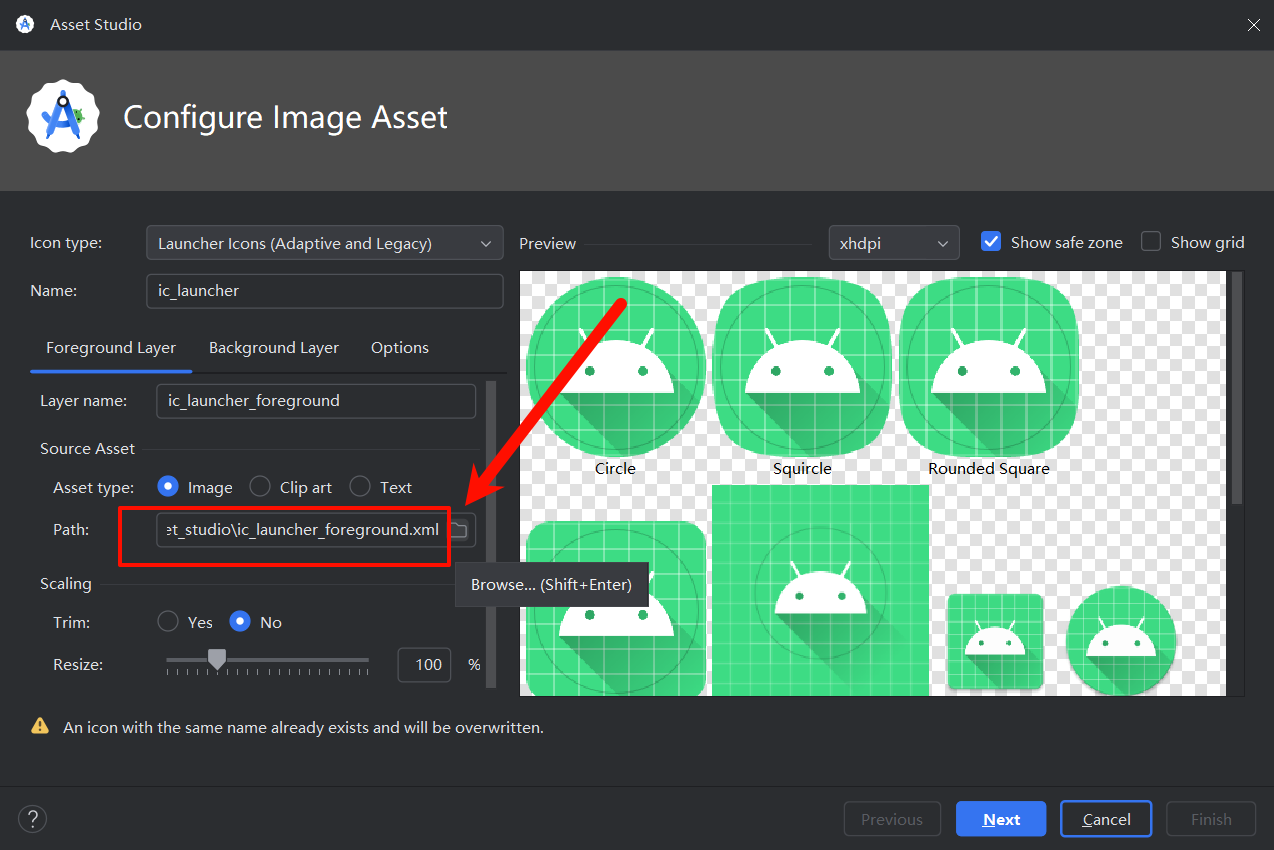1274x850 pixels.
Task: Click the overwrite warning message text
Action: (x=303, y=727)
